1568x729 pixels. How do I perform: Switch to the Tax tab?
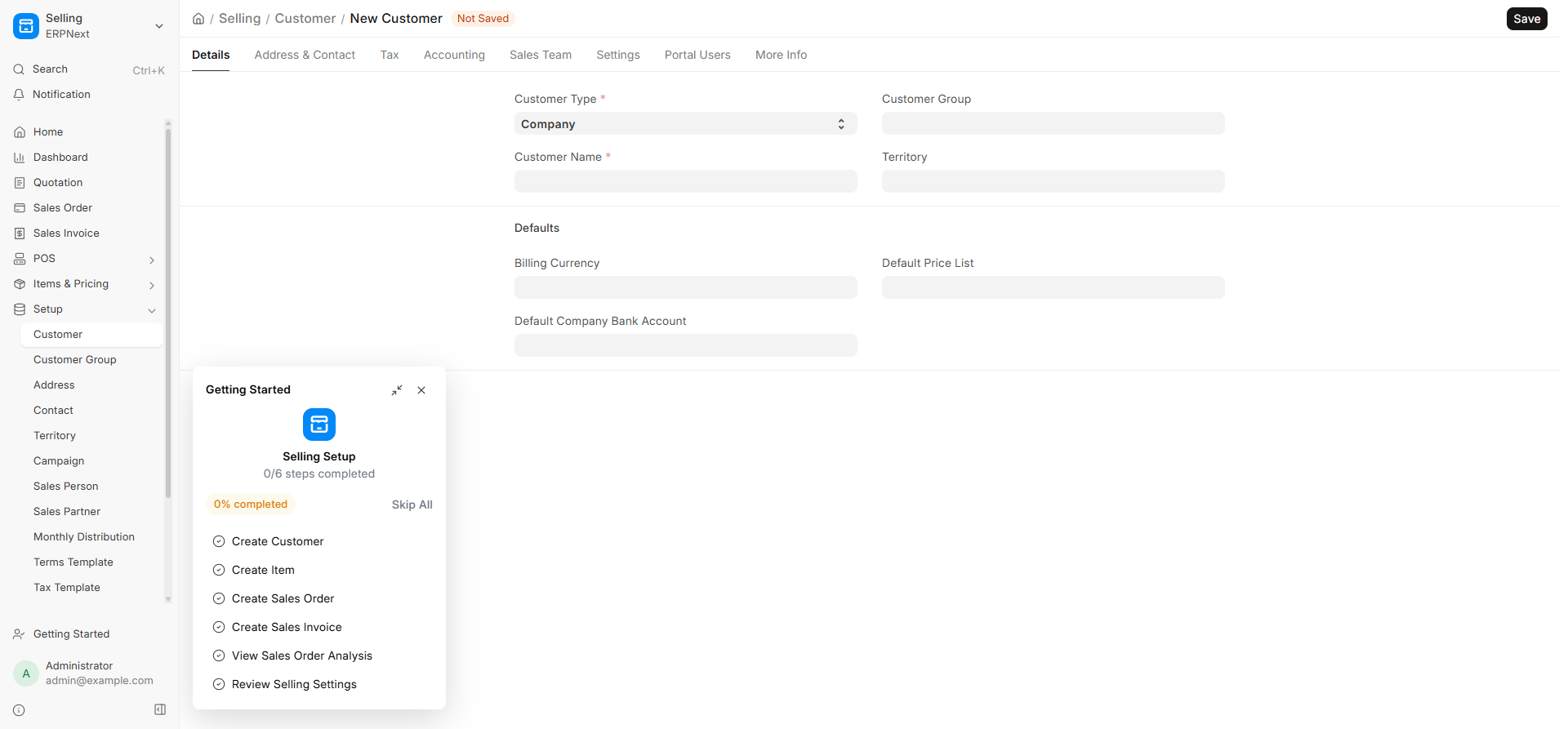(x=390, y=55)
